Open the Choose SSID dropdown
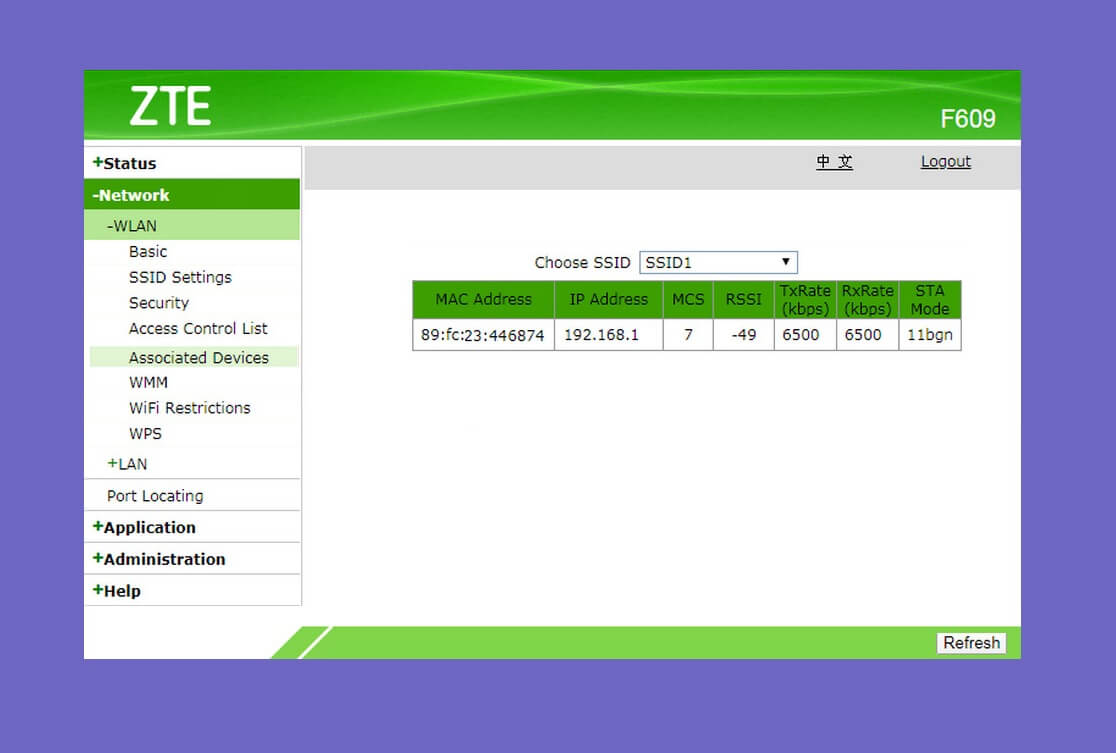 [718, 262]
